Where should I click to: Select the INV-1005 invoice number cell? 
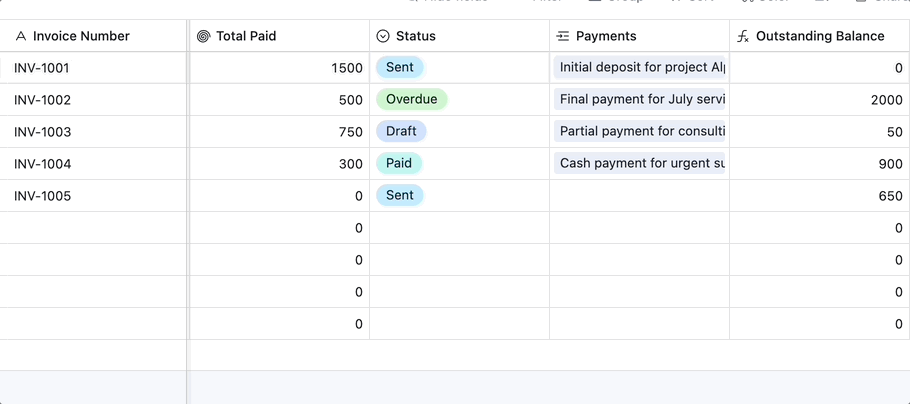[x=93, y=196]
